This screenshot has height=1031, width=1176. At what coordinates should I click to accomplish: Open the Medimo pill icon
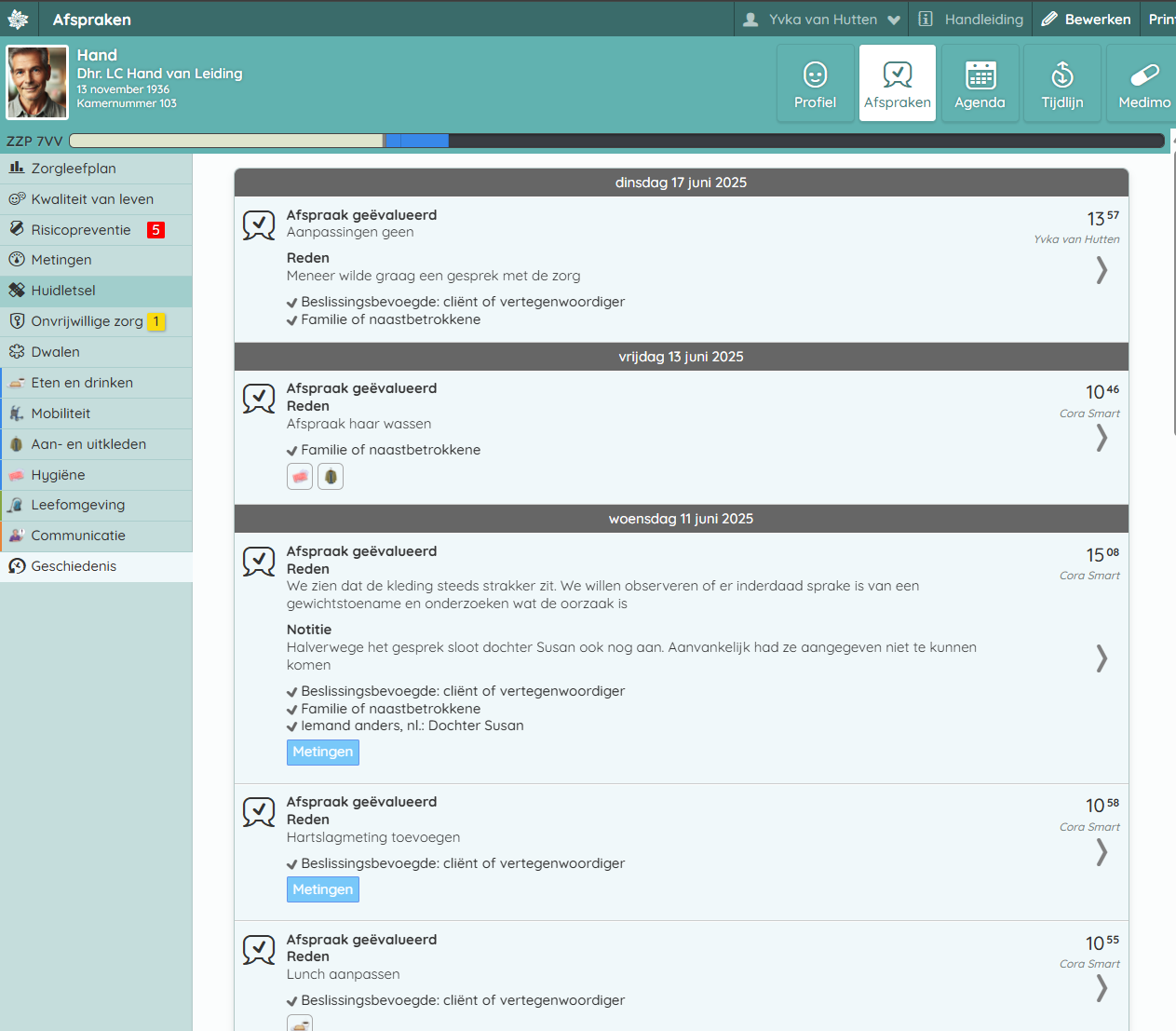[1143, 75]
